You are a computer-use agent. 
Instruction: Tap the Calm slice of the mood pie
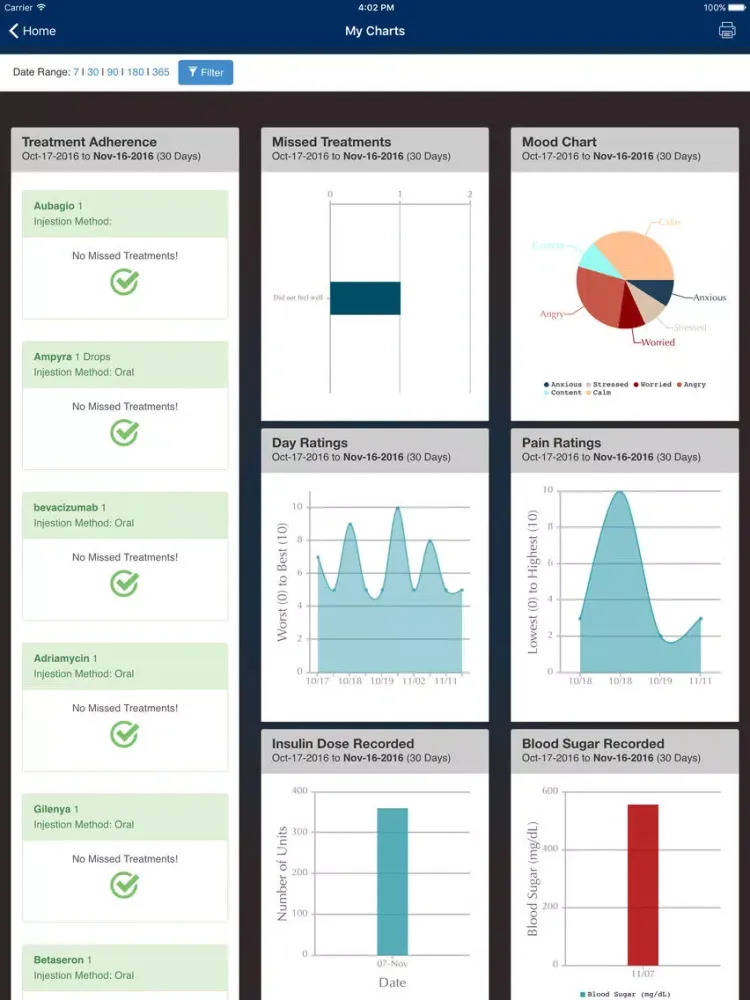point(638,254)
